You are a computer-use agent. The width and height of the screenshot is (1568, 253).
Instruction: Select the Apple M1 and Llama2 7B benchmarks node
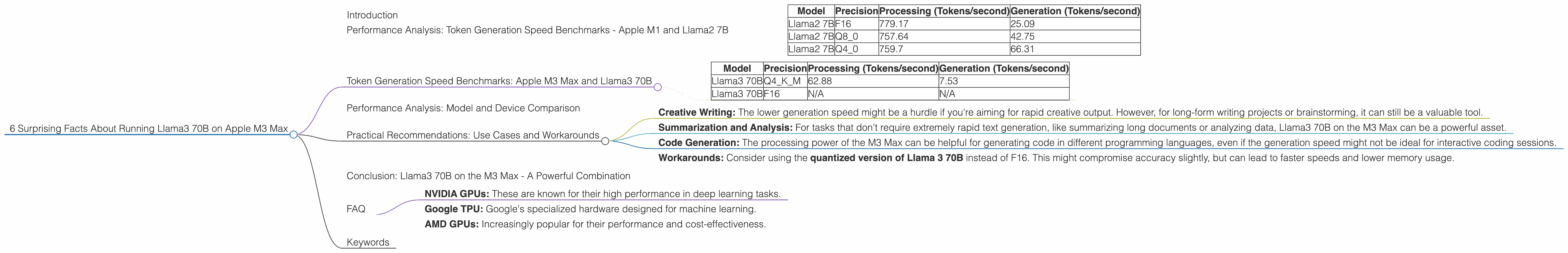coord(537,30)
